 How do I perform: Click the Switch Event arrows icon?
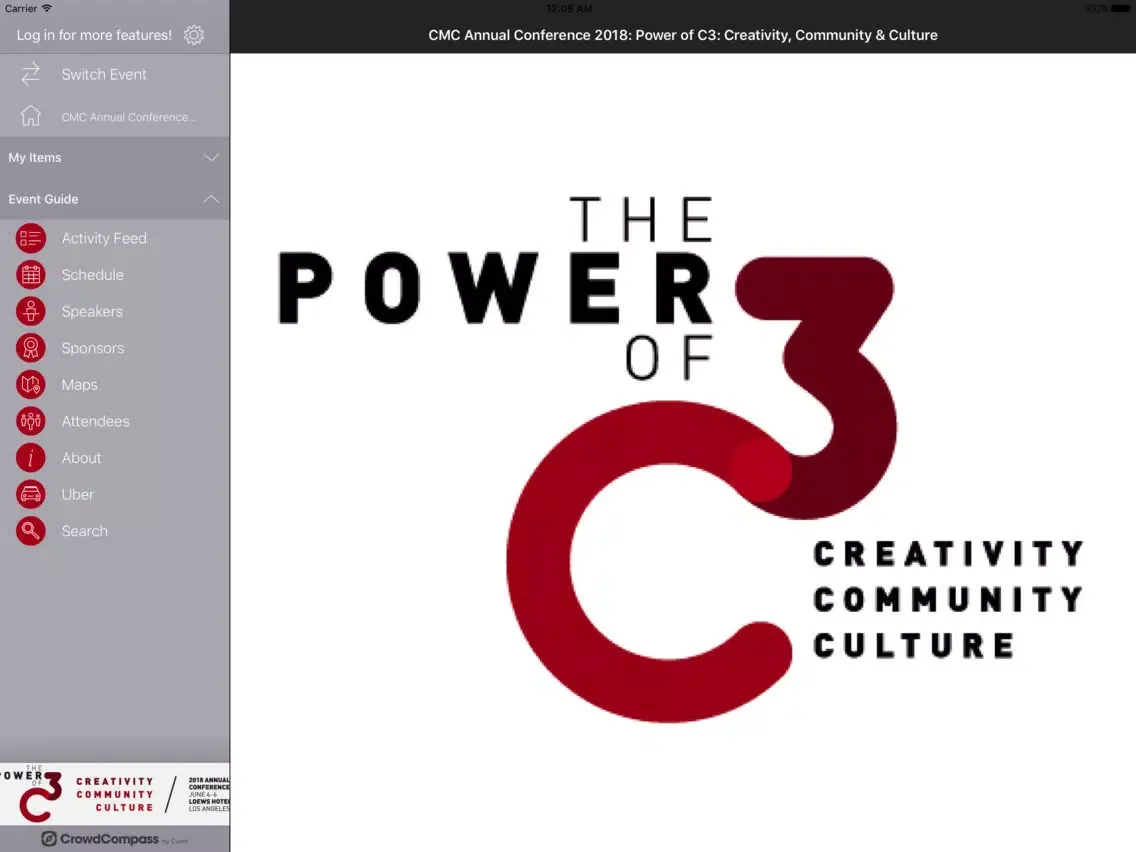(30, 74)
